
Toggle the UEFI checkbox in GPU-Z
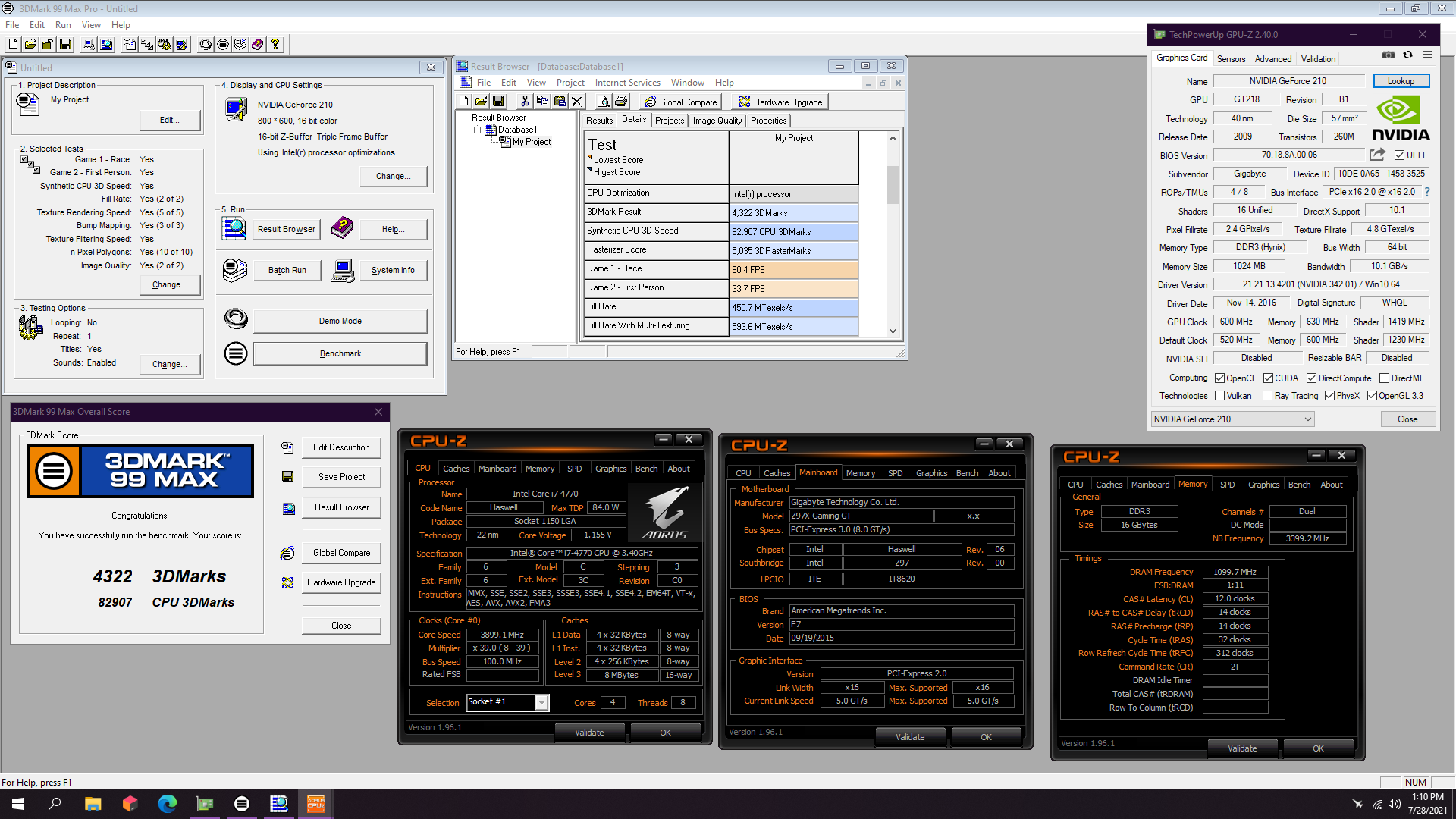pos(1399,155)
